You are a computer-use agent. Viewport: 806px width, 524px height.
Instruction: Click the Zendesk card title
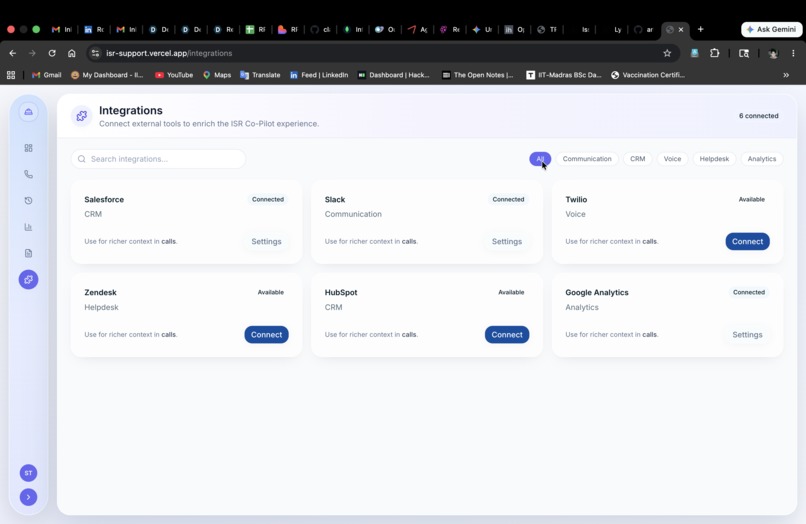point(101,293)
